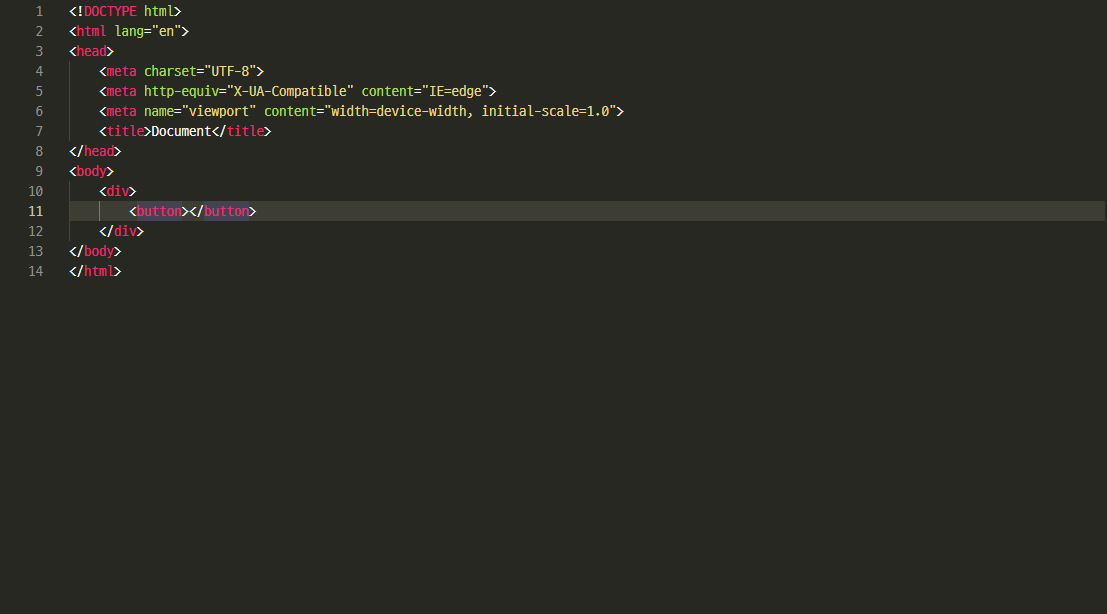Click the name attribute on line 6
The height and width of the screenshot is (614, 1107).
[x=159, y=112]
